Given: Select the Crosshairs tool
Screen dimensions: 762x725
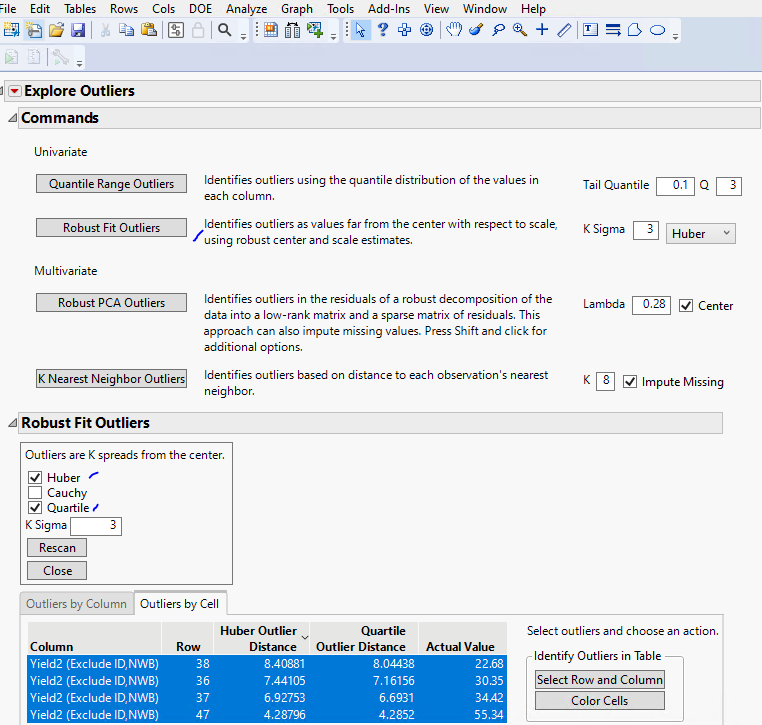Looking at the screenshot, I should (542, 30).
